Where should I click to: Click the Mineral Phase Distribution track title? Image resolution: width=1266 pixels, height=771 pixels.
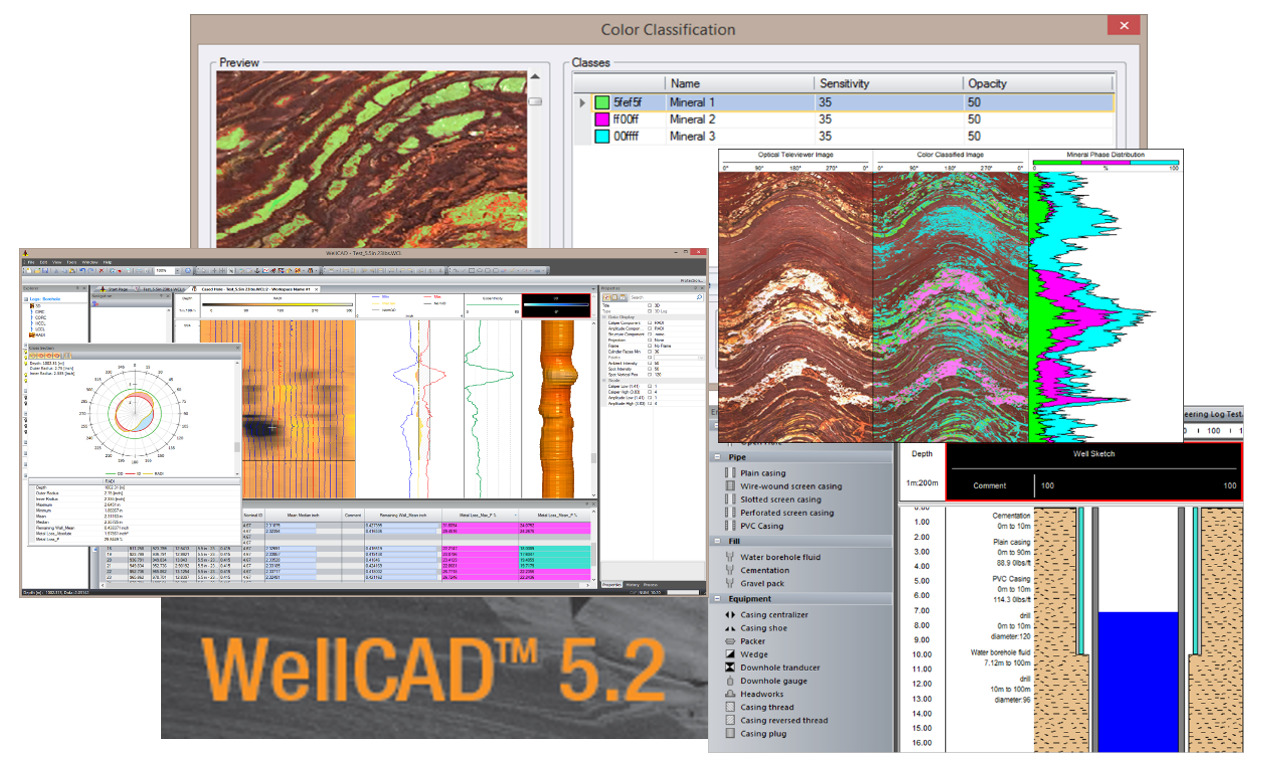tap(1104, 155)
